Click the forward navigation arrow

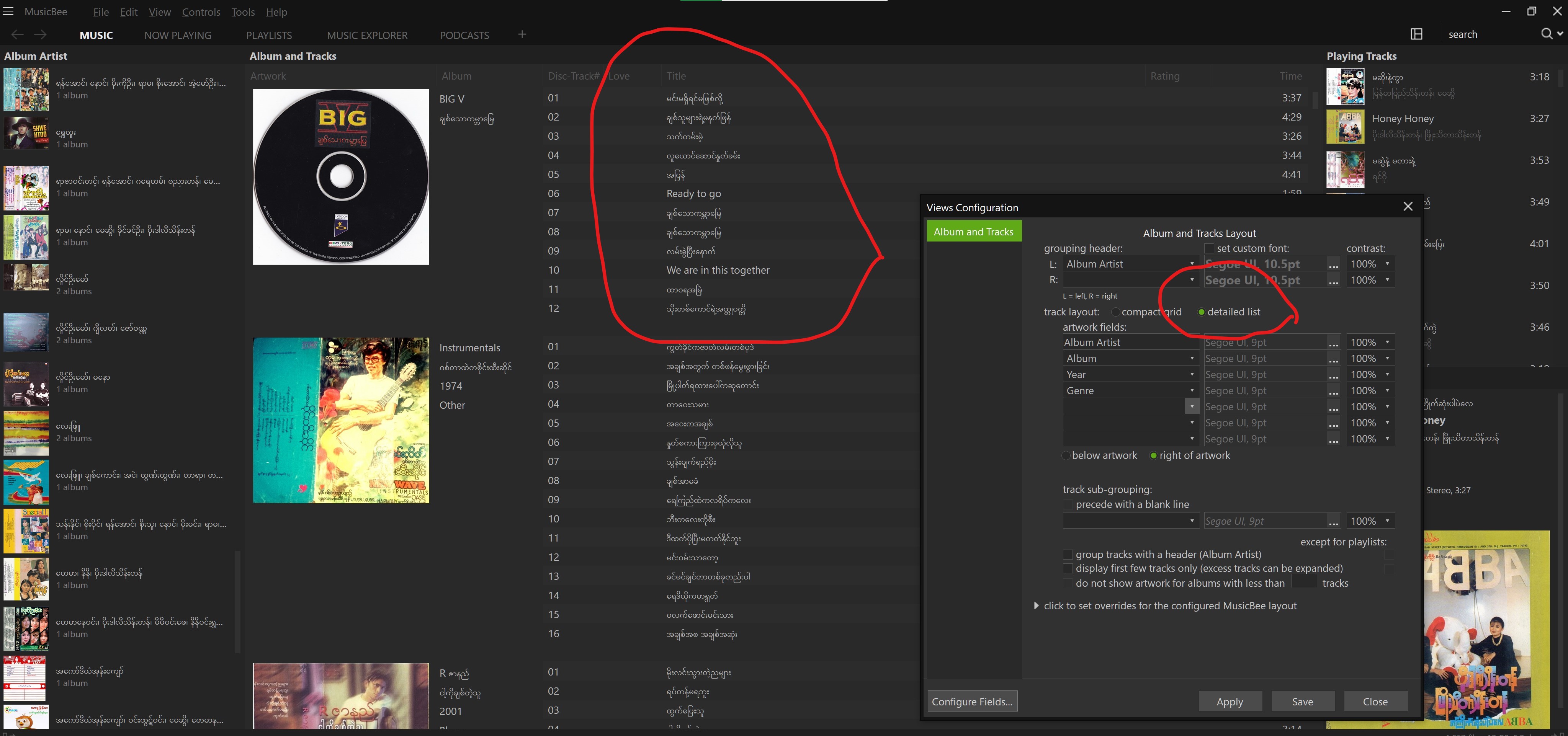[x=40, y=35]
